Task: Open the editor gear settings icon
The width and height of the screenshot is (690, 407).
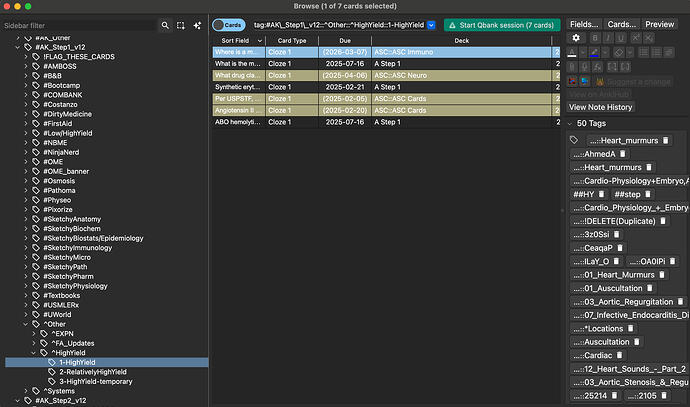Action: tap(576, 38)
